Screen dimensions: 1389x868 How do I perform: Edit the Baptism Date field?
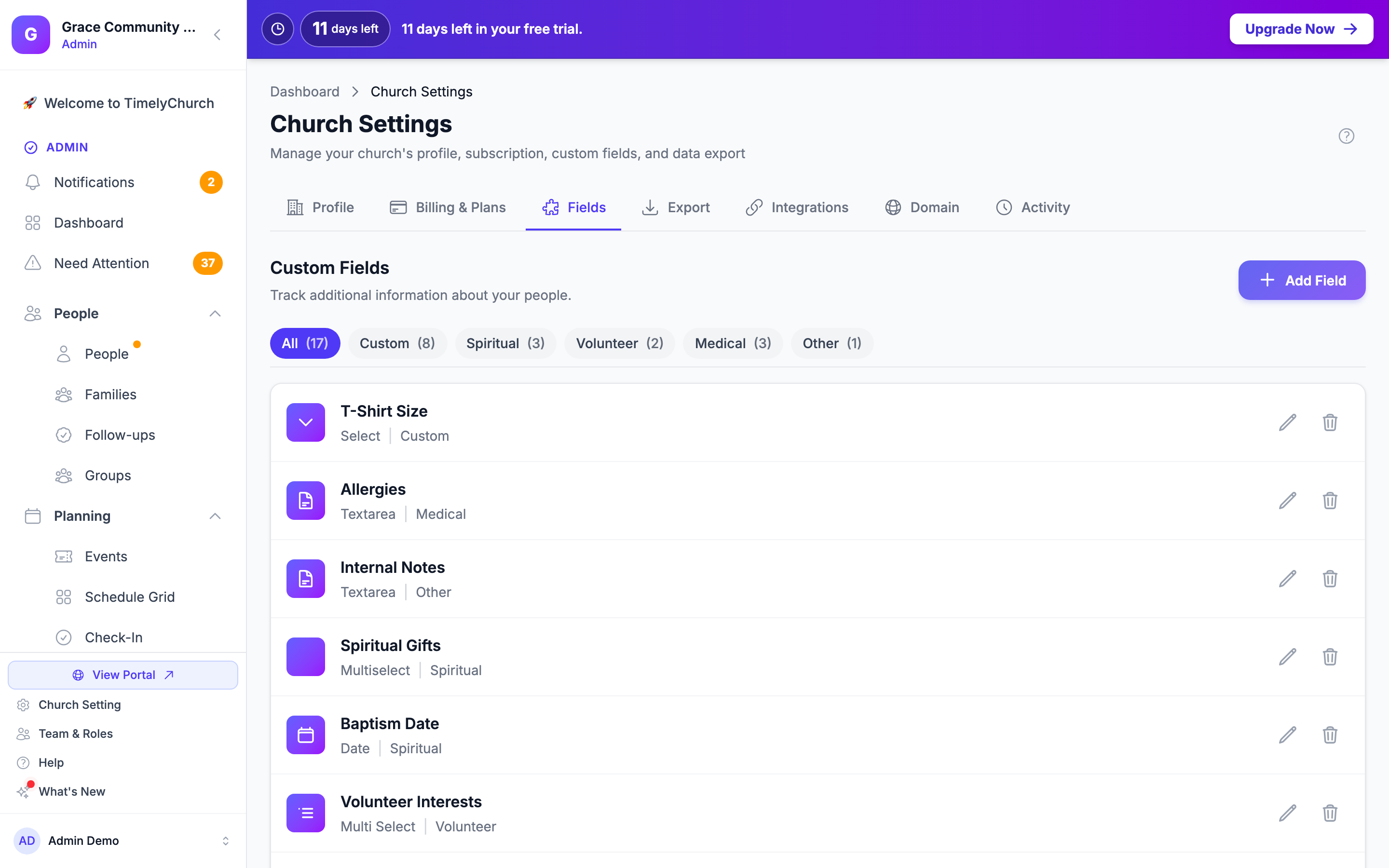1287,735
